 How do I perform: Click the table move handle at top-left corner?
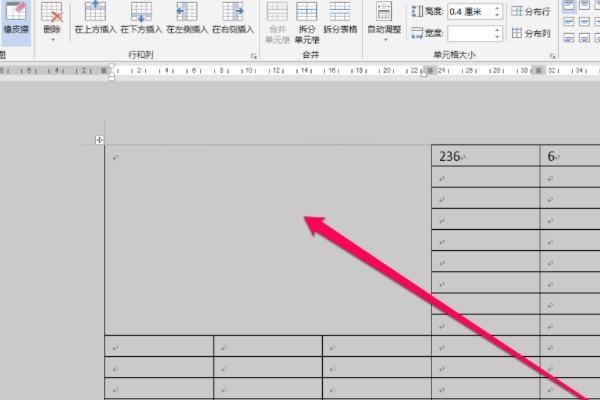pyautogui.click(x=99, y=140)
